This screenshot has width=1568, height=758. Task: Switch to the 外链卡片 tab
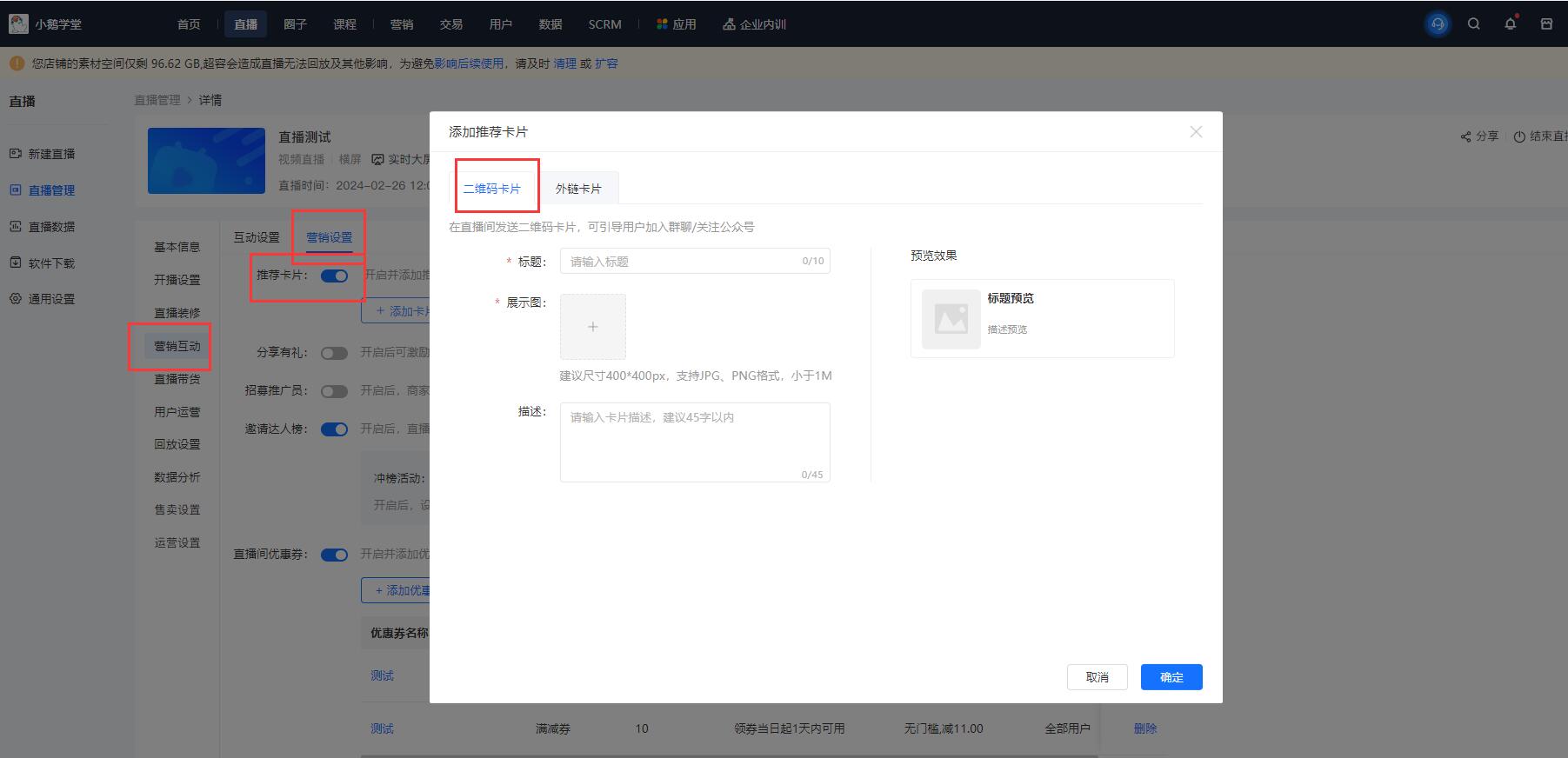pos(578,189)
